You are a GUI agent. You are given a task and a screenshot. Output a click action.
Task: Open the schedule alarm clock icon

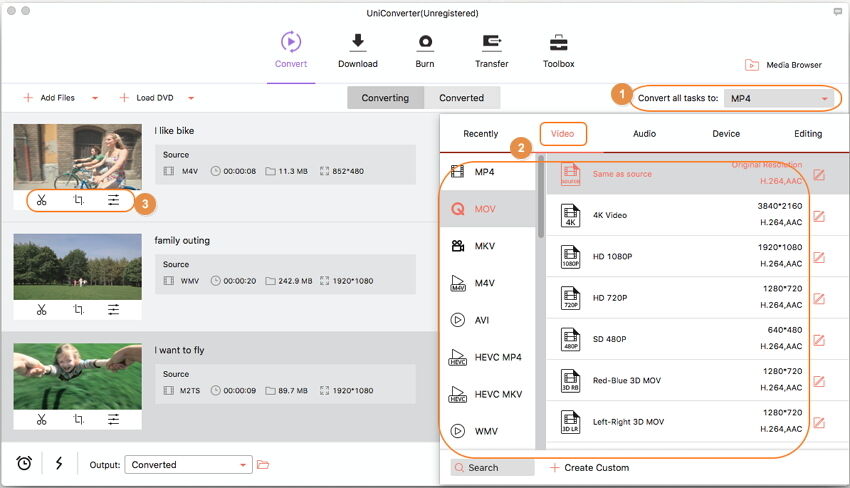(x=24, y=463)
